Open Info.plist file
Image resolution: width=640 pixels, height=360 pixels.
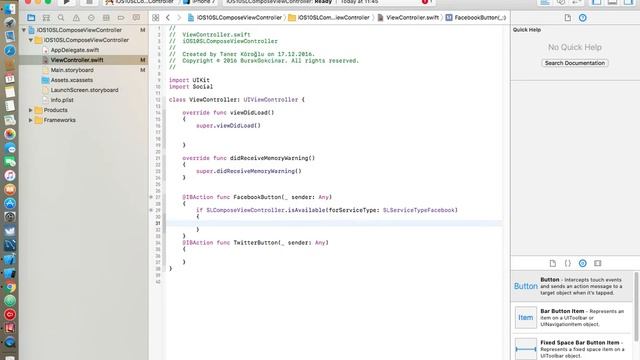[62, 100]
